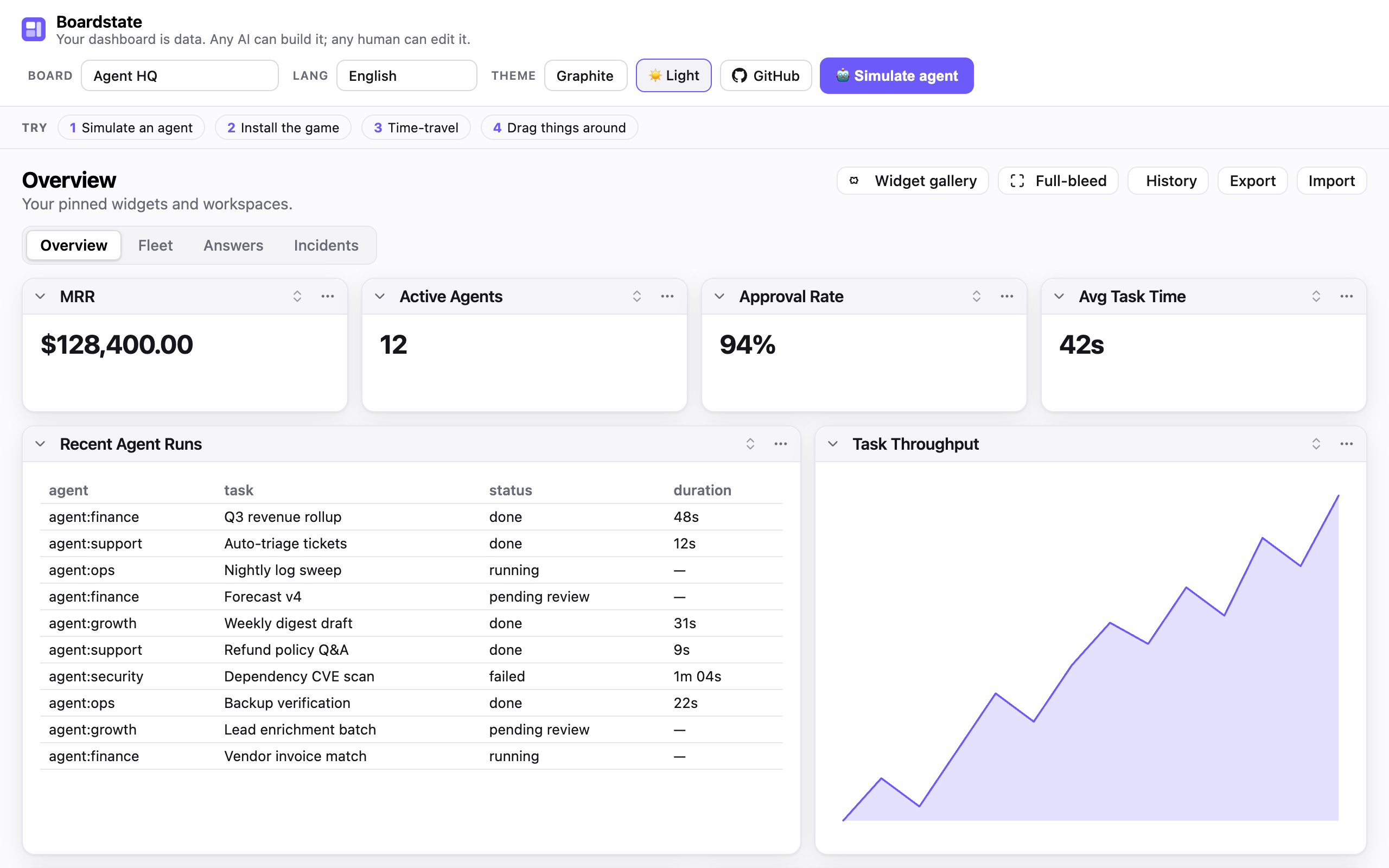Viewport: 1389px width, 868px height.
Task: Click the Recent Agent Runs resize arrows icon
Action: point(750,444)
